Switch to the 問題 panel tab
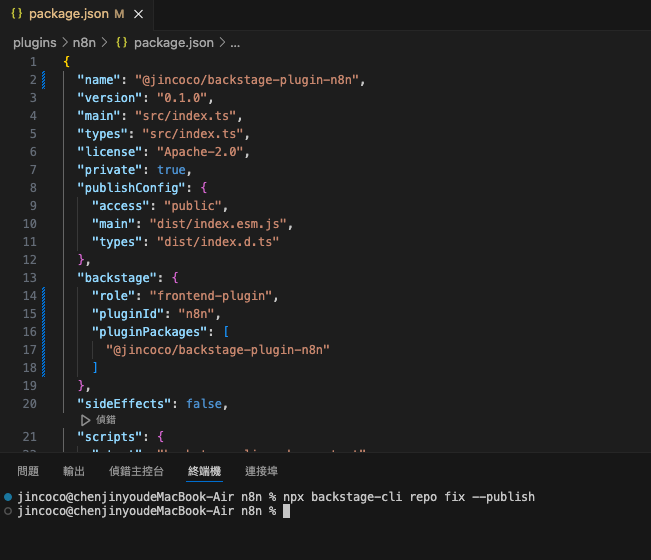651x560 pixels. coord(28,471)
